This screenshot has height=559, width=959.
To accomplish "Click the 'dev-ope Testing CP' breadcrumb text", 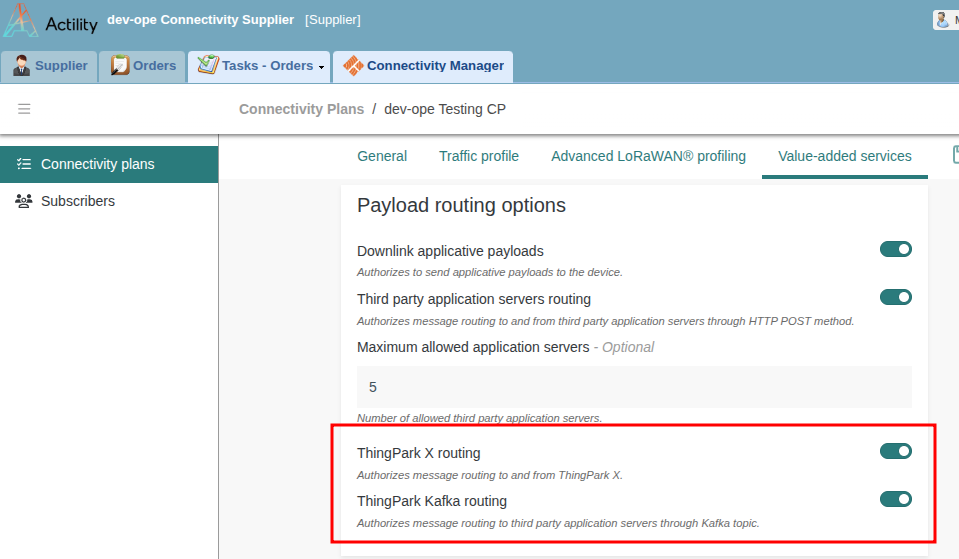I will [445, 109].
